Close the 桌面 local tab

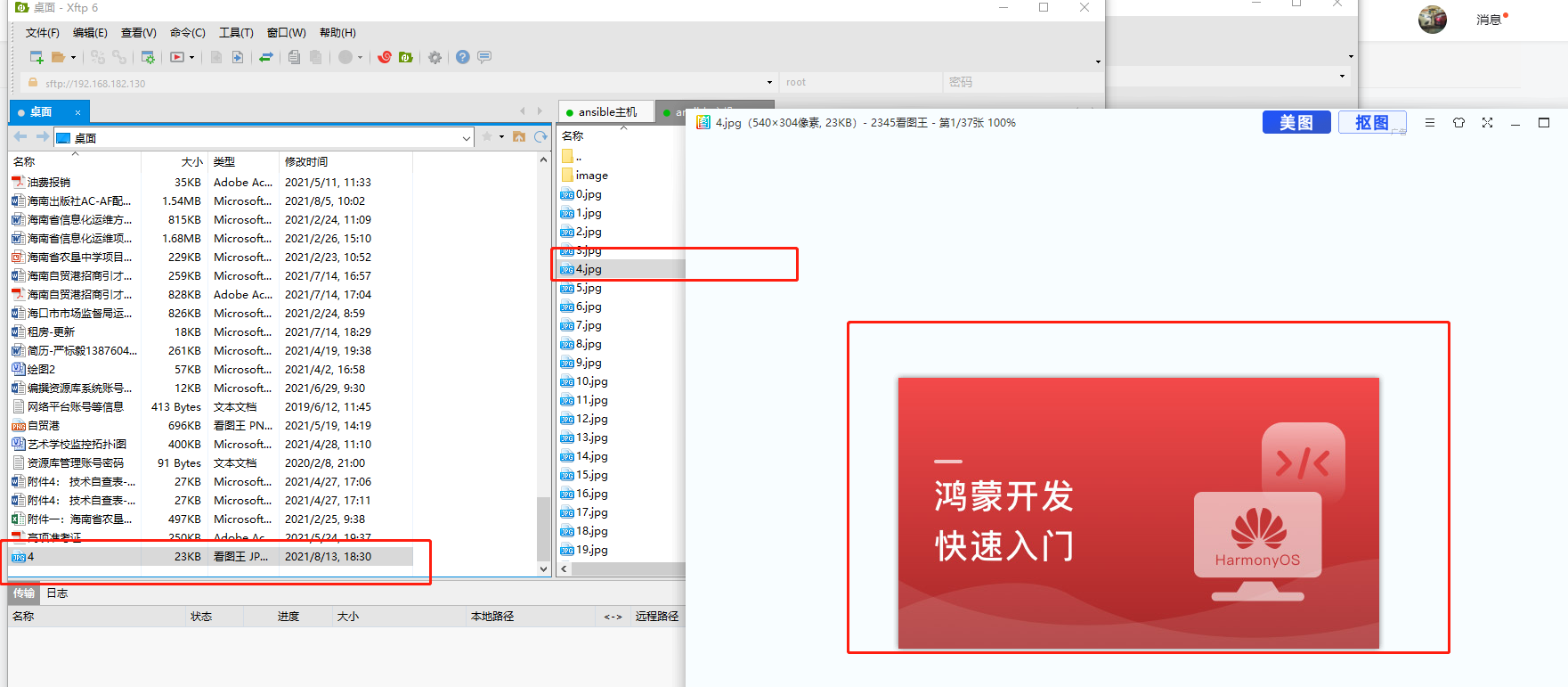(x=77, y=112)
